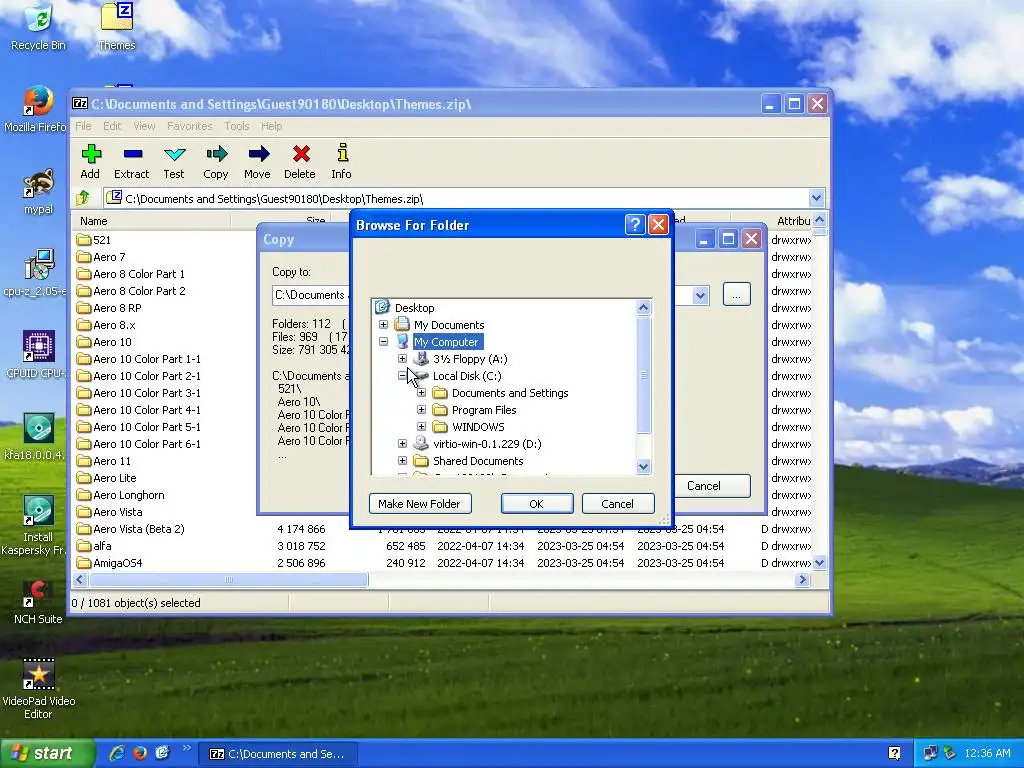Select Program Files in the tree
This screenshot has width=1024, height=768.
coord(484,409)
